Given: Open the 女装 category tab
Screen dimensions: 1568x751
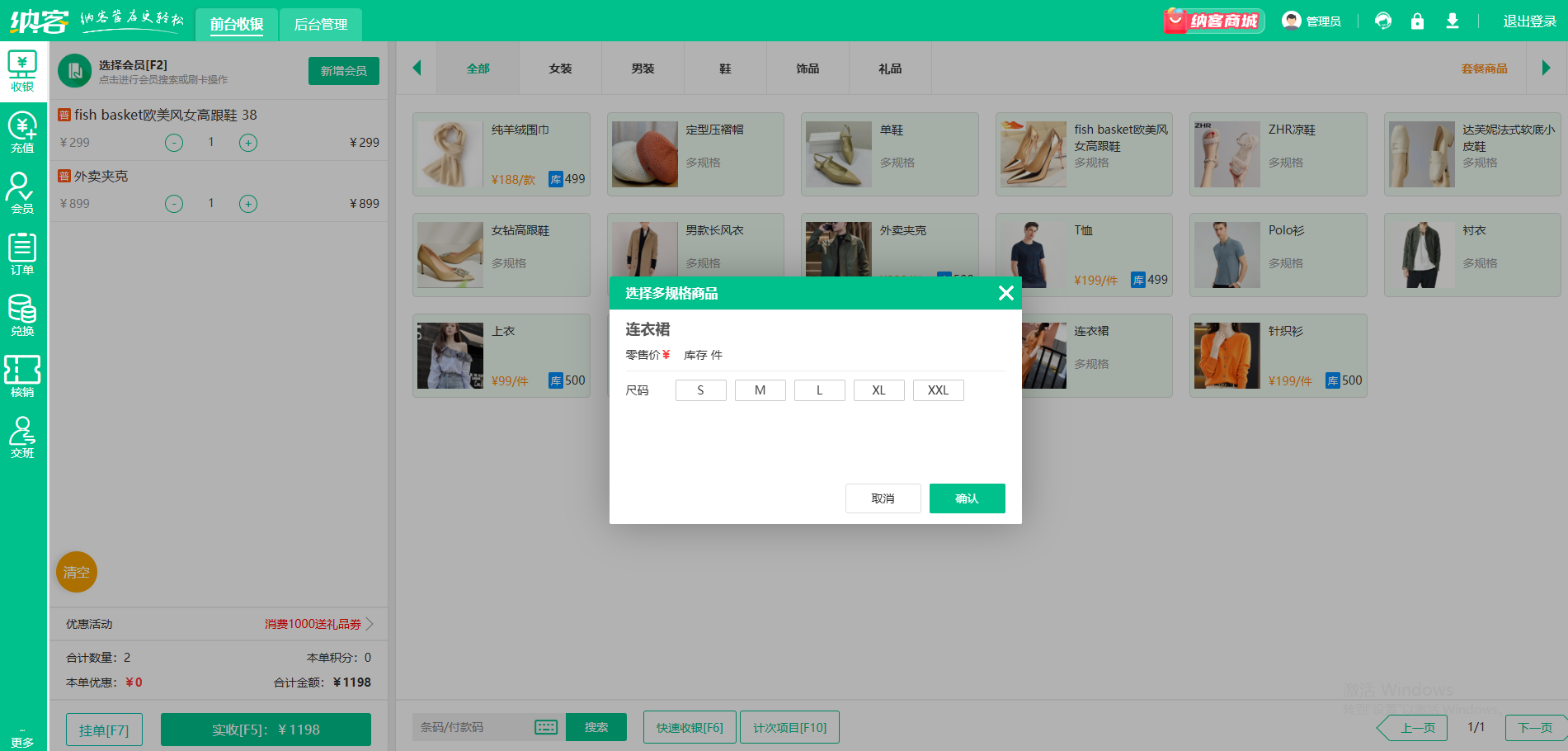Looking at the screenshot, I should [x=560, y=68].
